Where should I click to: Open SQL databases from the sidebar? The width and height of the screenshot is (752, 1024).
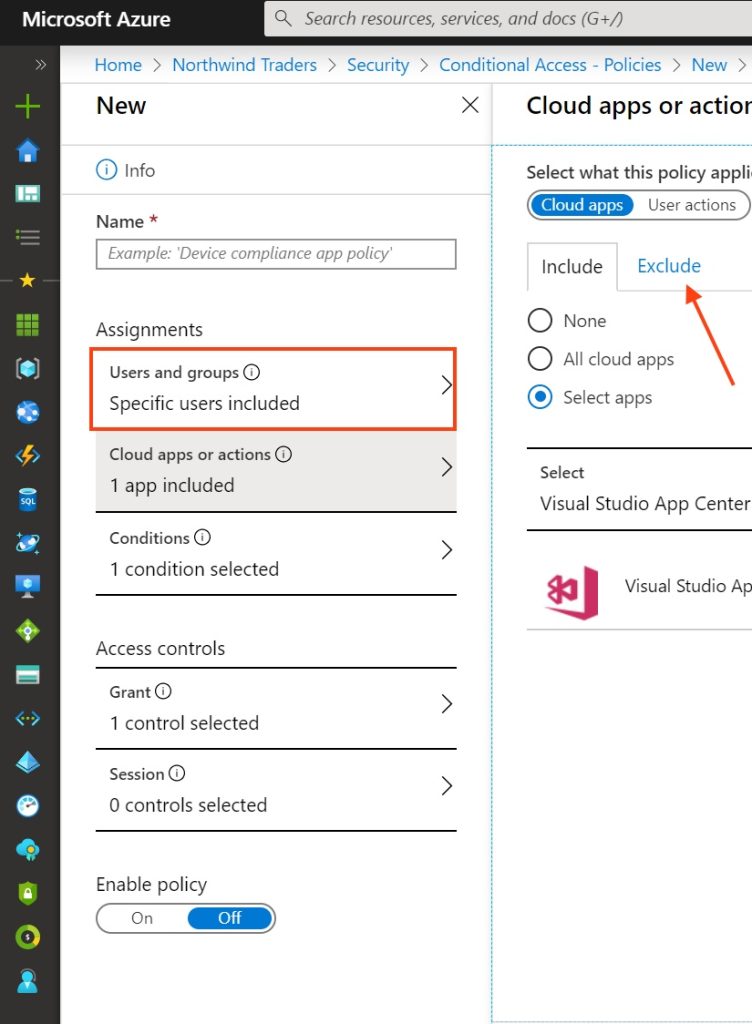28,499
